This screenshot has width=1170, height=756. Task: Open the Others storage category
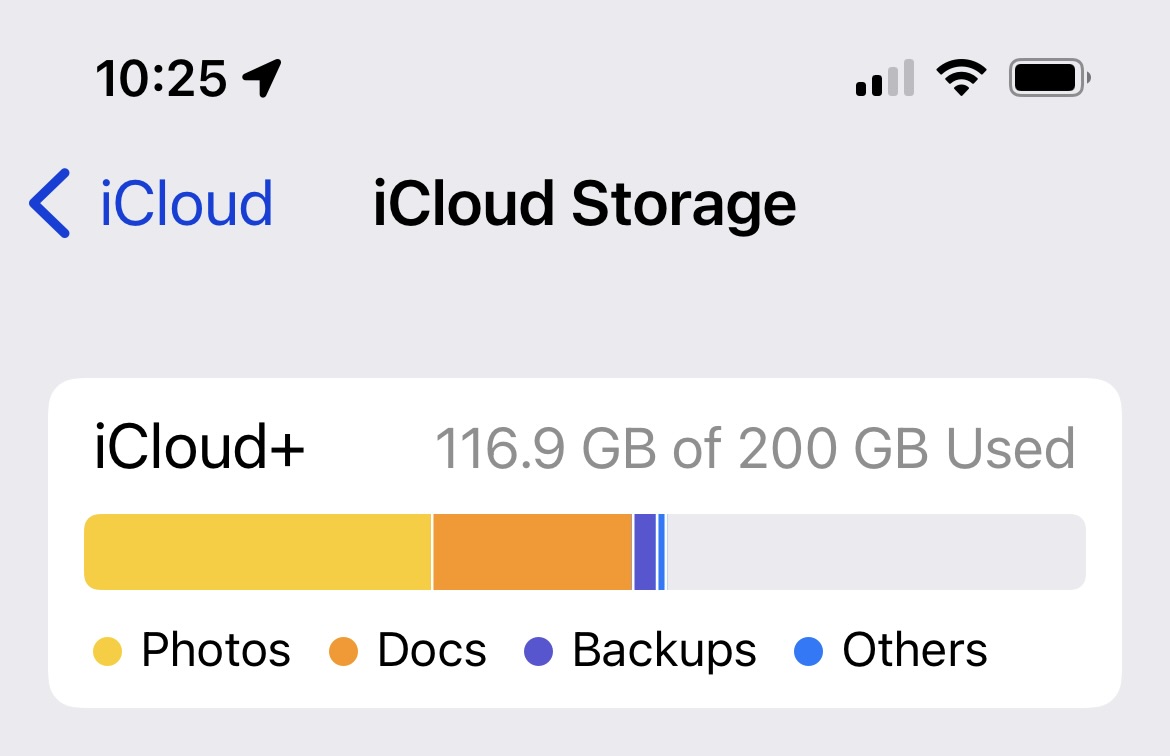pos(913,650)
